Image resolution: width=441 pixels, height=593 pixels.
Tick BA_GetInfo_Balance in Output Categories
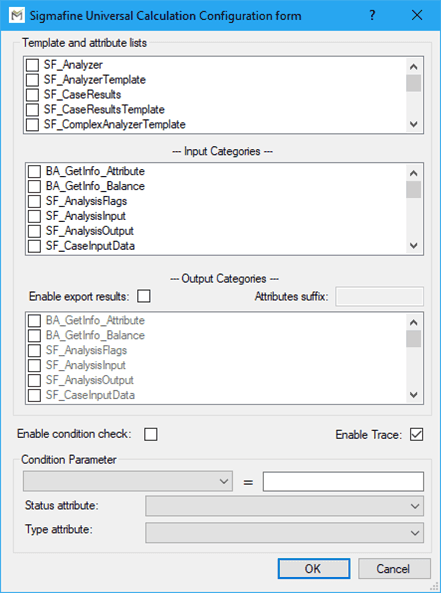[x=34, y=335]
